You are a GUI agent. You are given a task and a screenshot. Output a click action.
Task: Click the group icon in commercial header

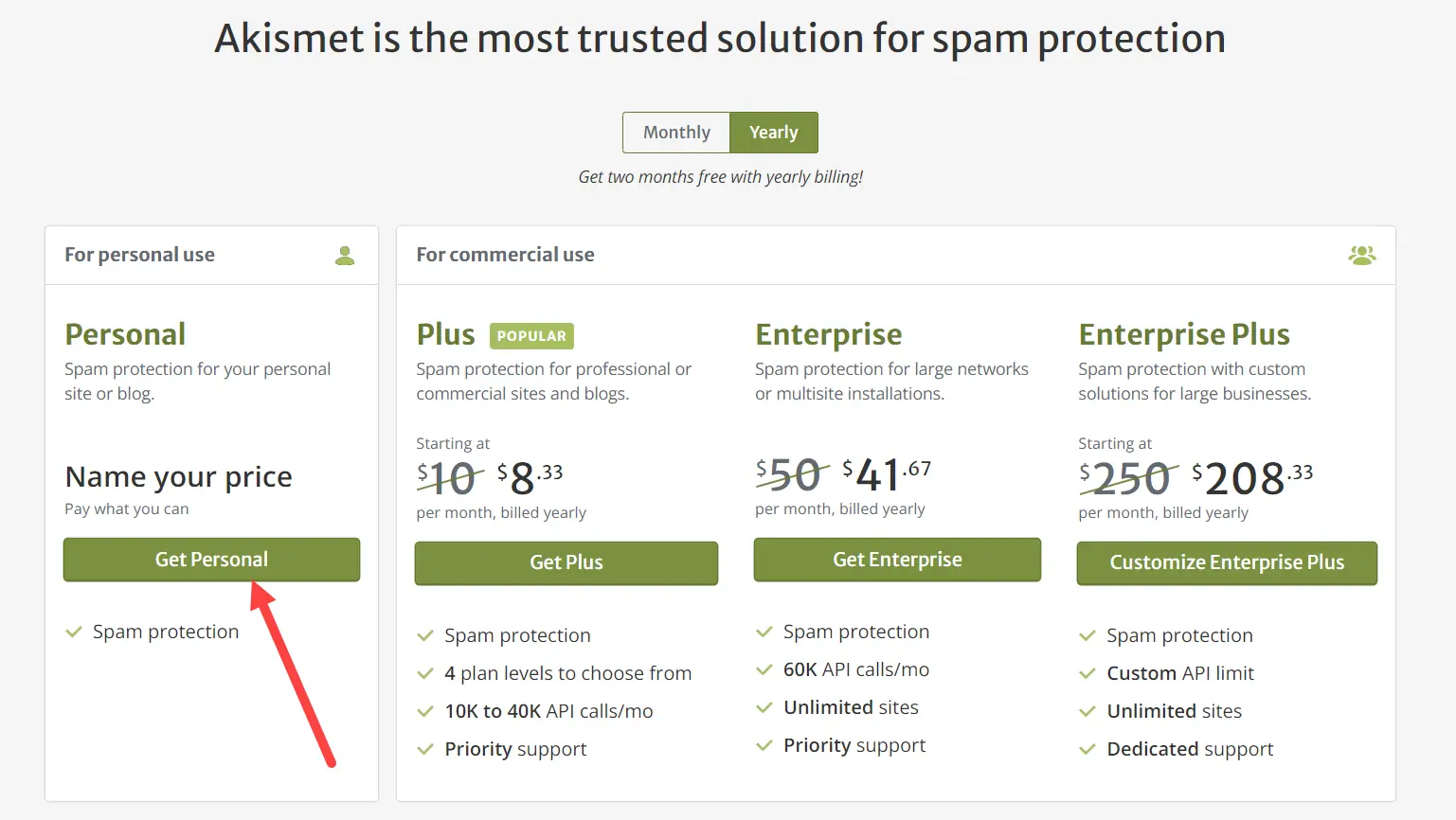pyautogui.click(x=1361, y=255)
